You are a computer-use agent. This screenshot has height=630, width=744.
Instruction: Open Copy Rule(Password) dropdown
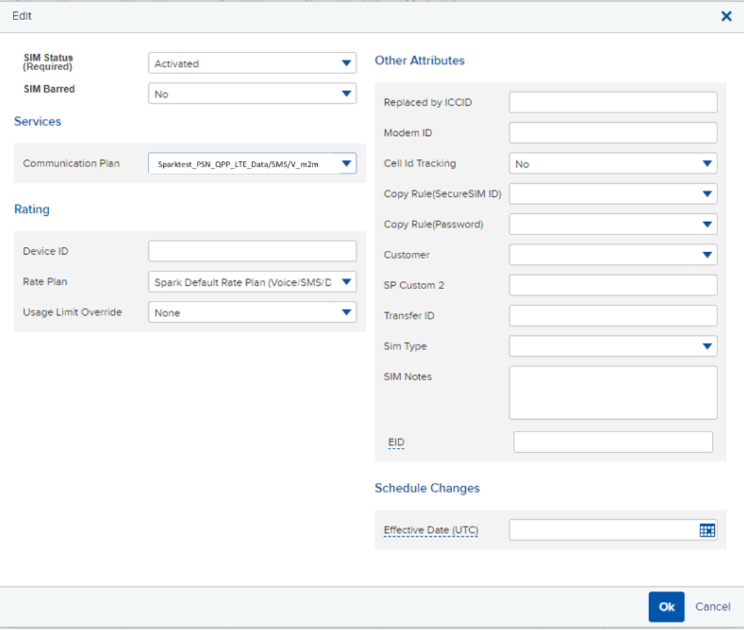[612, 224]
